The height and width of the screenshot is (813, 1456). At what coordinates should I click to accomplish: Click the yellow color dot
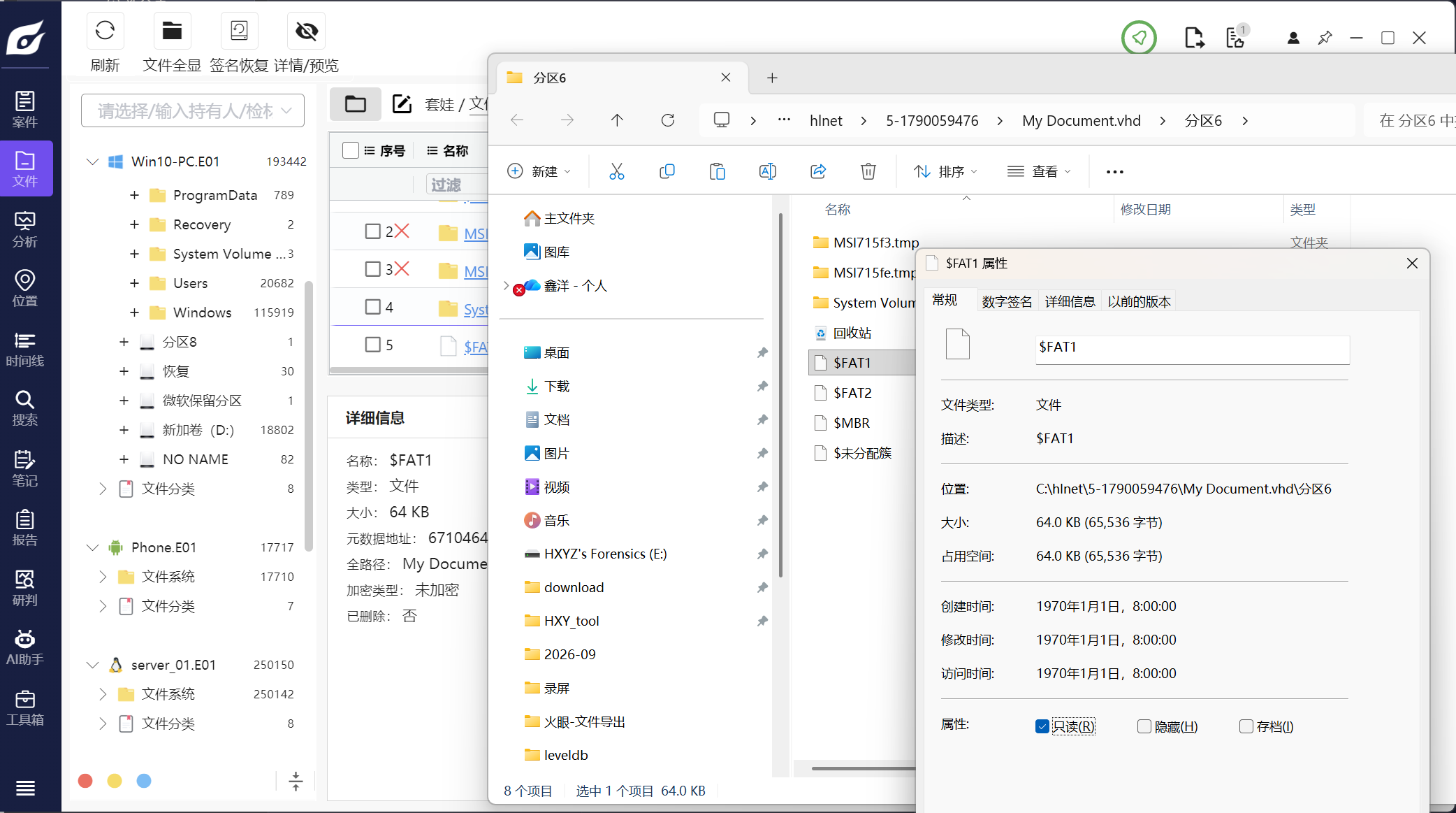[115, 781]
